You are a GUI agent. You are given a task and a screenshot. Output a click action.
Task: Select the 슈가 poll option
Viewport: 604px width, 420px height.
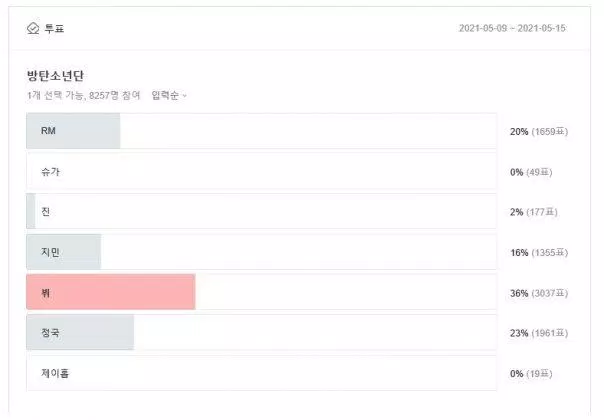(x=261, y=171)
